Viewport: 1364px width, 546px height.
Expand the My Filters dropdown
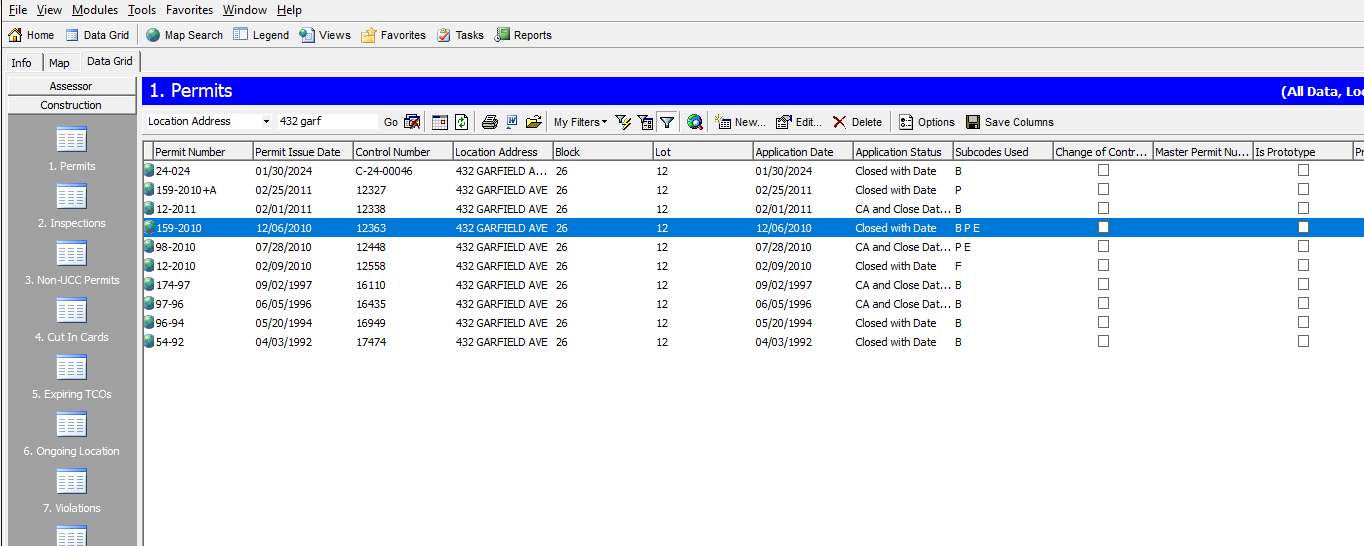point(580,122)
